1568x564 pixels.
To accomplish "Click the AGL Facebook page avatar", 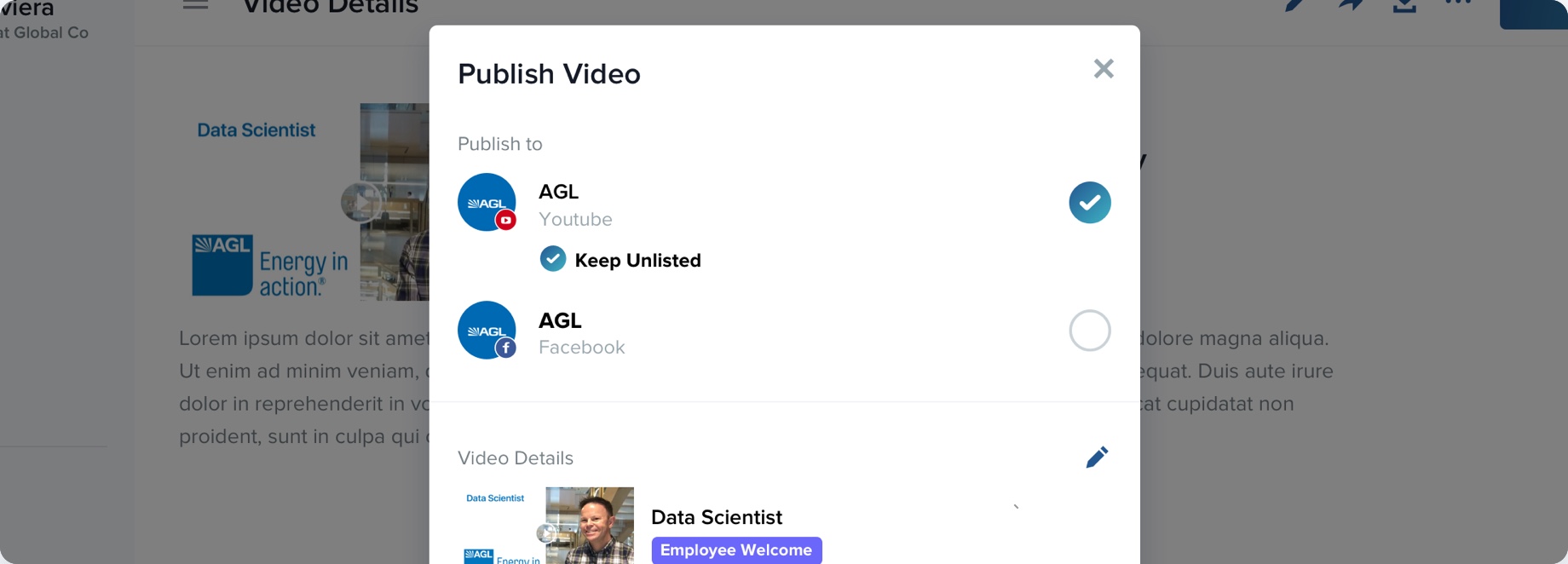I will [x=487, y=331].
